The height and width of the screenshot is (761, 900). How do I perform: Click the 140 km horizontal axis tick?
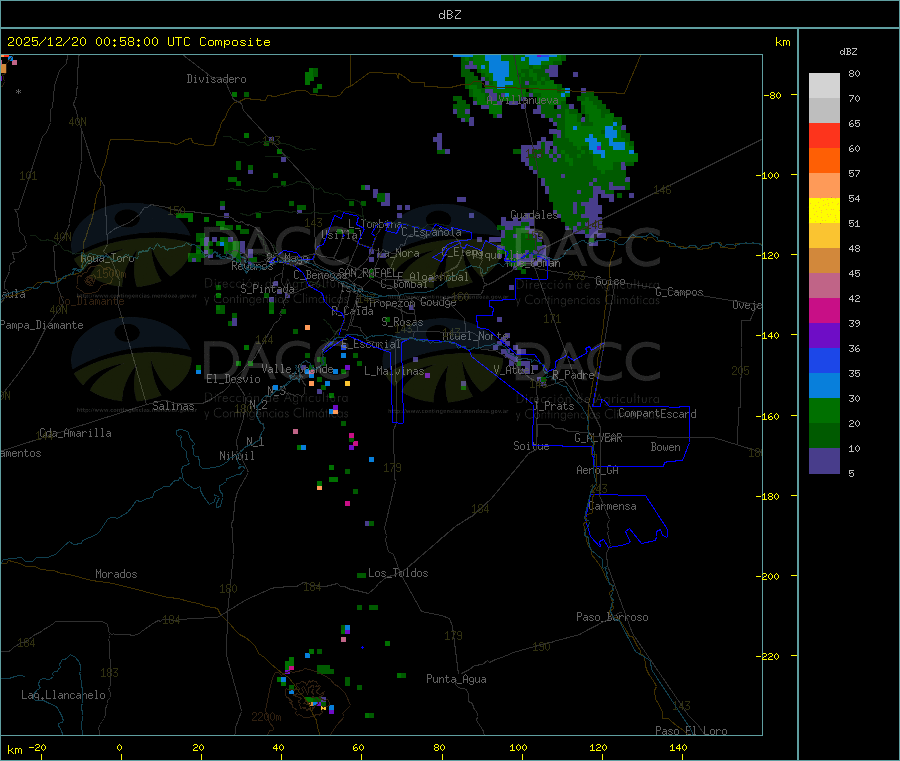click(678, 747)
